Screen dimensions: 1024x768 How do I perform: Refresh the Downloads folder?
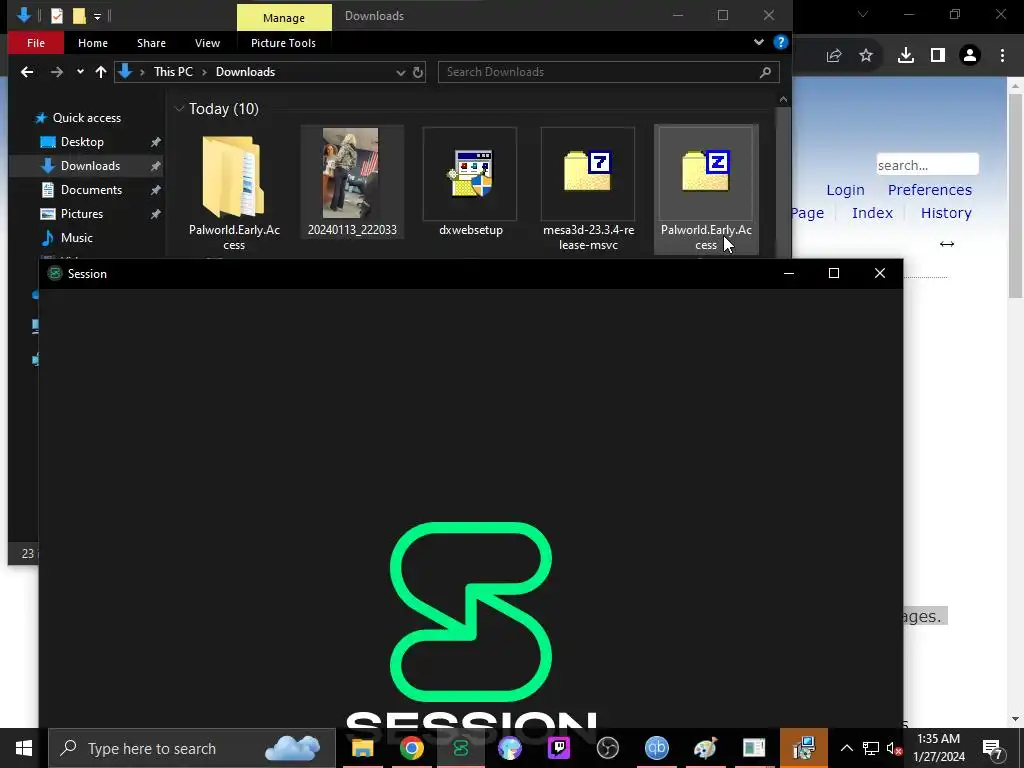point(418,72)
